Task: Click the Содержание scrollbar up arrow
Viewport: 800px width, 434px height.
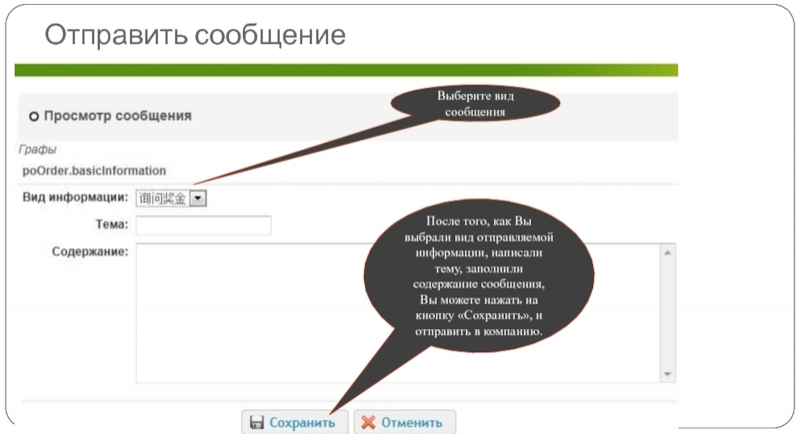Action: click(667, 253)
